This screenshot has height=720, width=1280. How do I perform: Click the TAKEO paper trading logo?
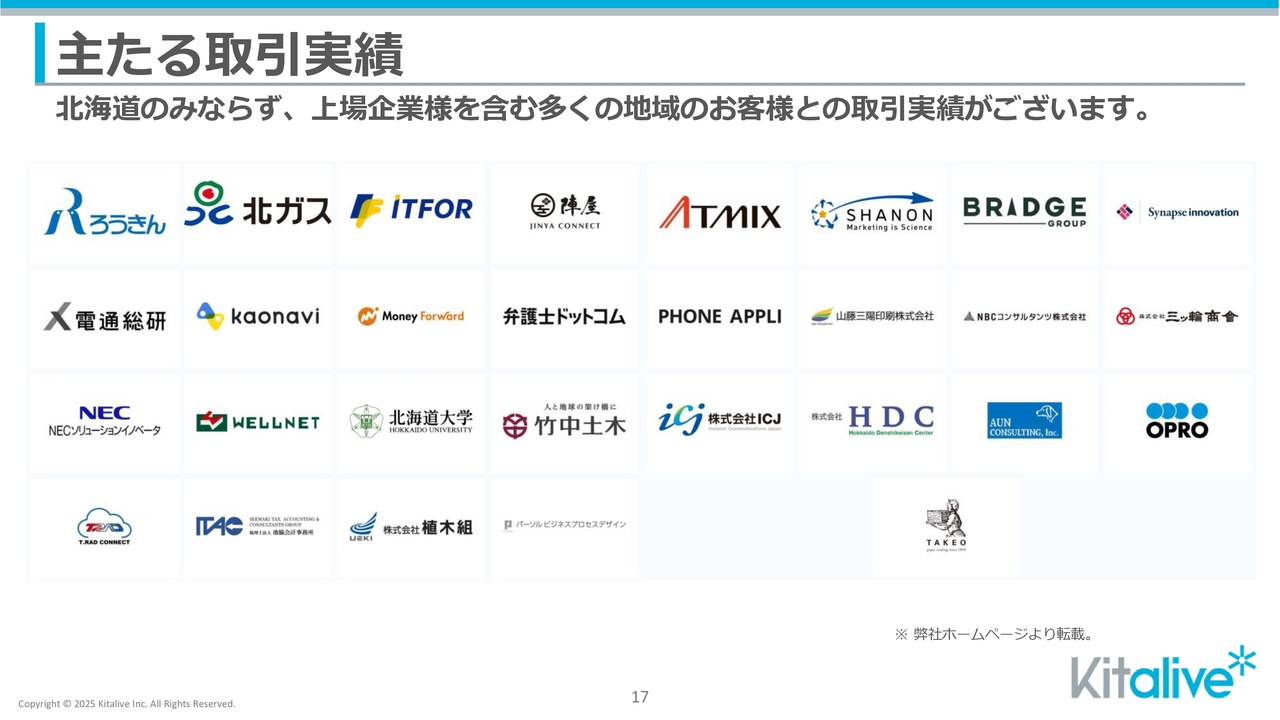(x=945, y=526)
